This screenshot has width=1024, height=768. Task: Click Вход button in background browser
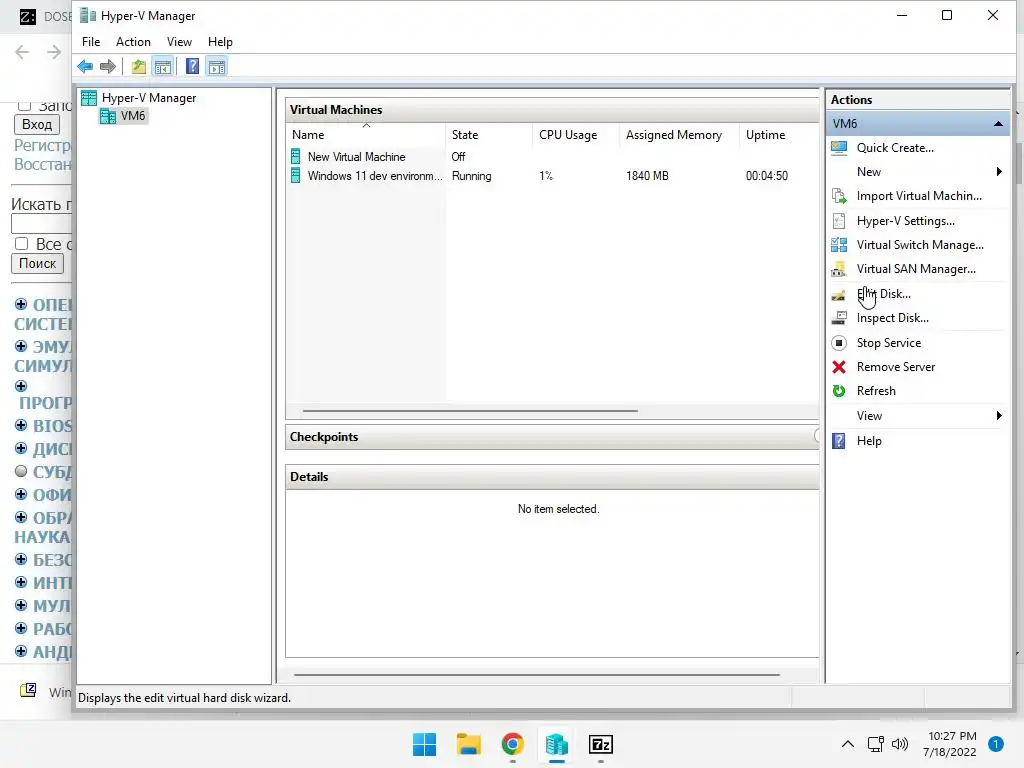[x=37, y=124]
